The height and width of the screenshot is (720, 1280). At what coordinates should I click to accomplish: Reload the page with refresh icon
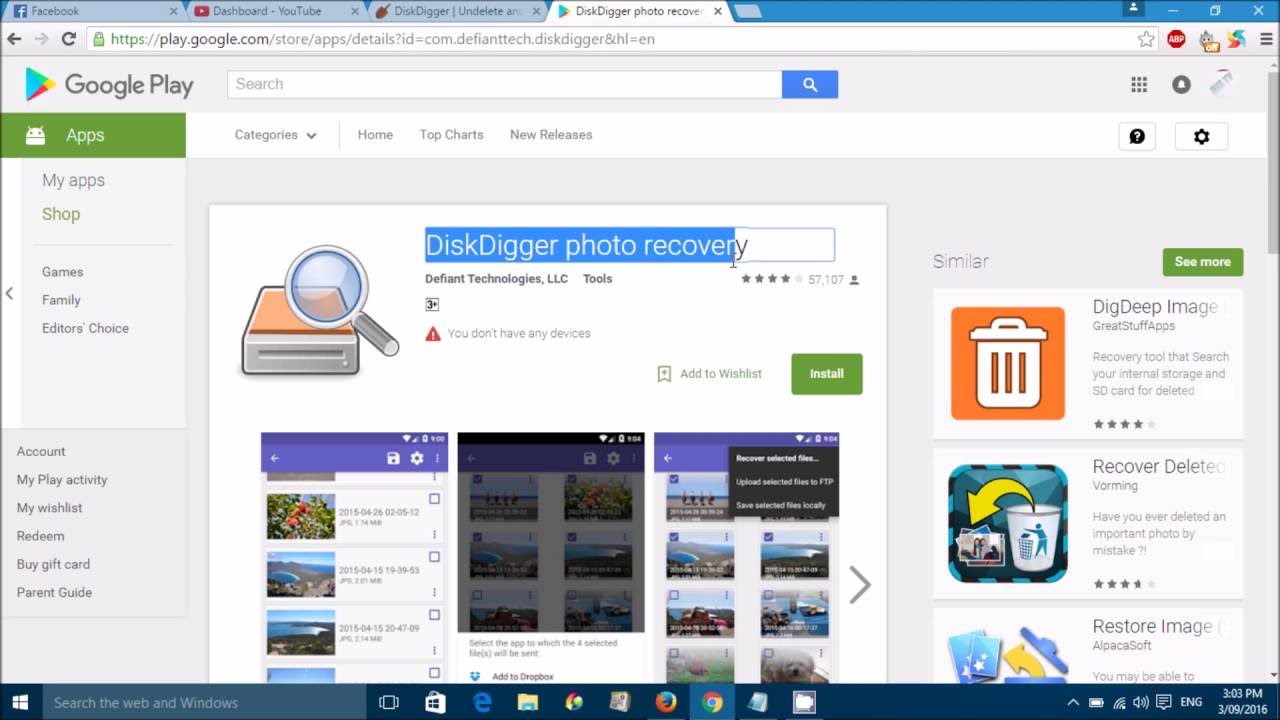click(x=68, y=39)
